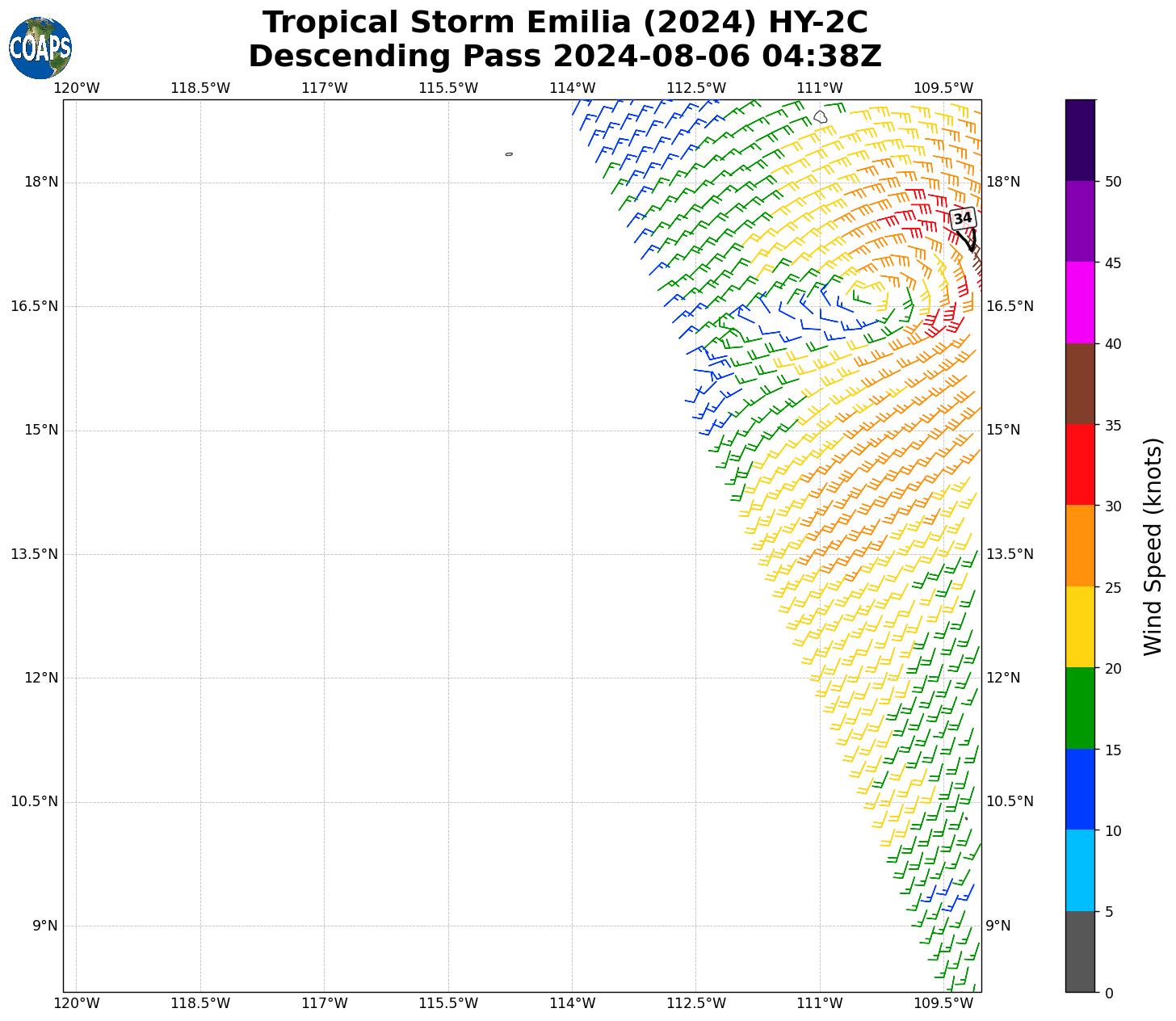Select the magenta 40–45 knot colorbar segment

(1080, 302)
